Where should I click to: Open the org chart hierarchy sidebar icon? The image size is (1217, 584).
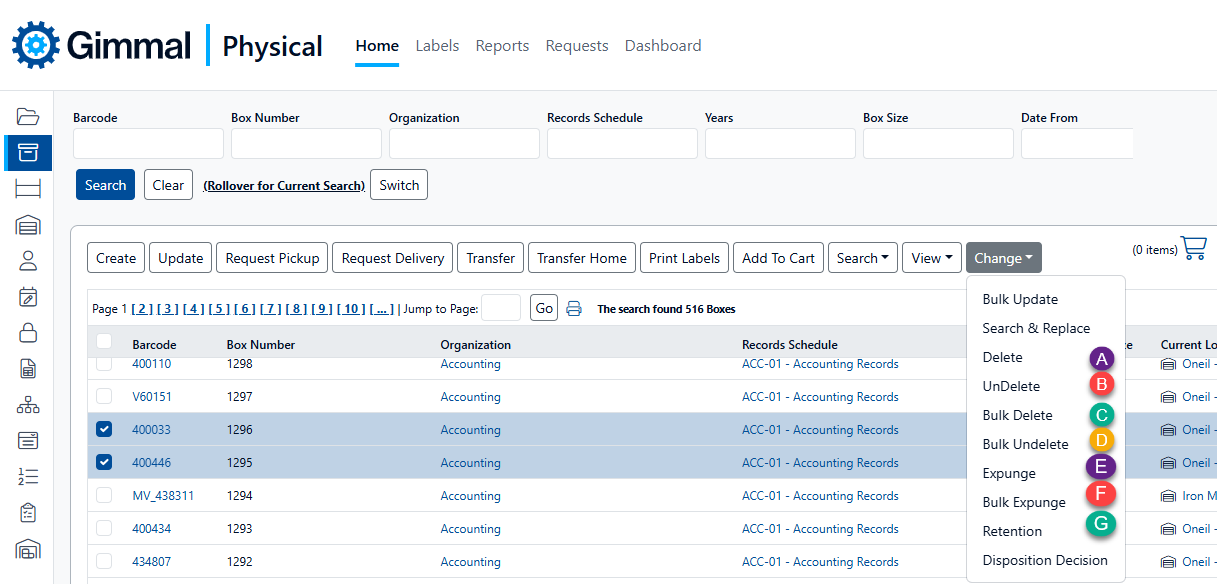tap(28, 405)
